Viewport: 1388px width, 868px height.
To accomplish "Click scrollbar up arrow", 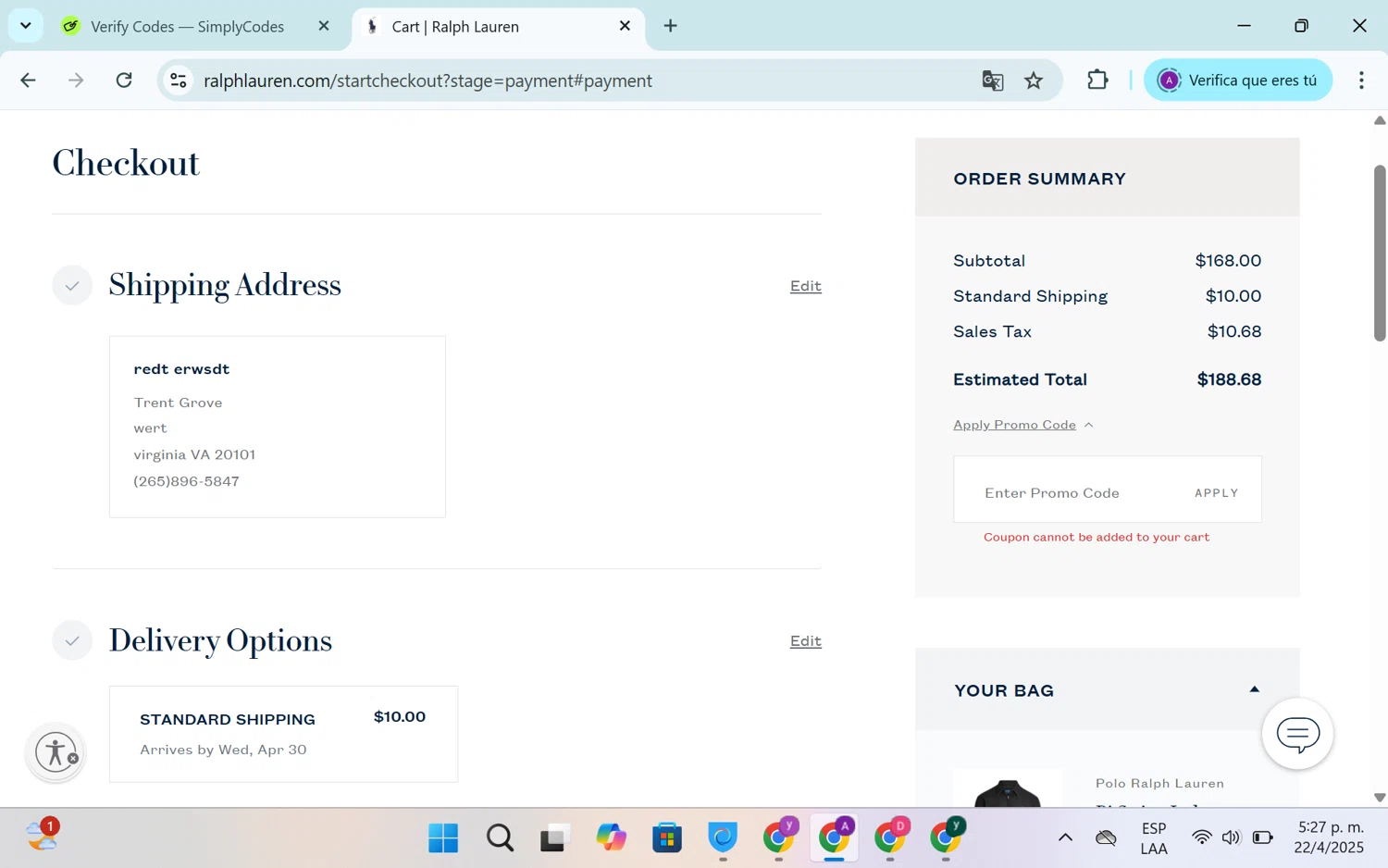I will tap(1380, 120).
